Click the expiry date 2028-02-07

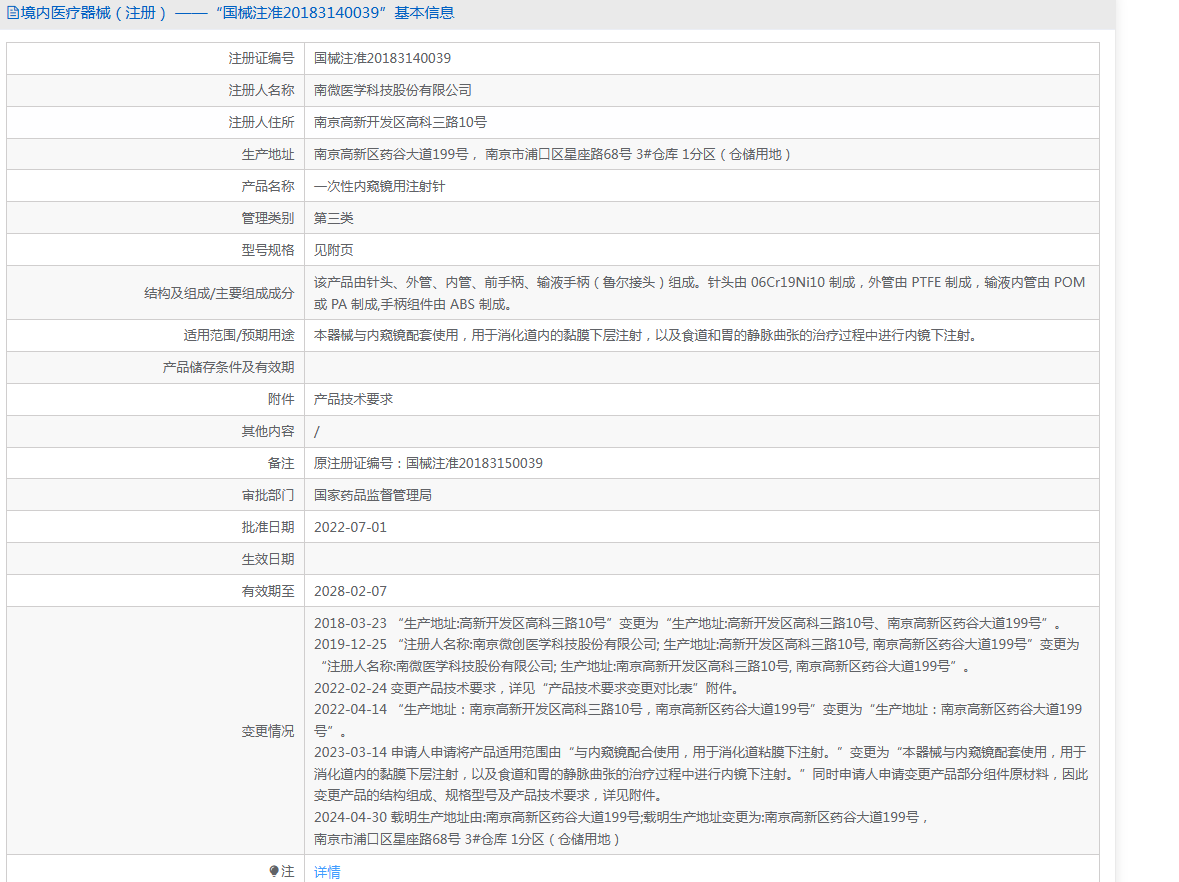coord(350,591)
